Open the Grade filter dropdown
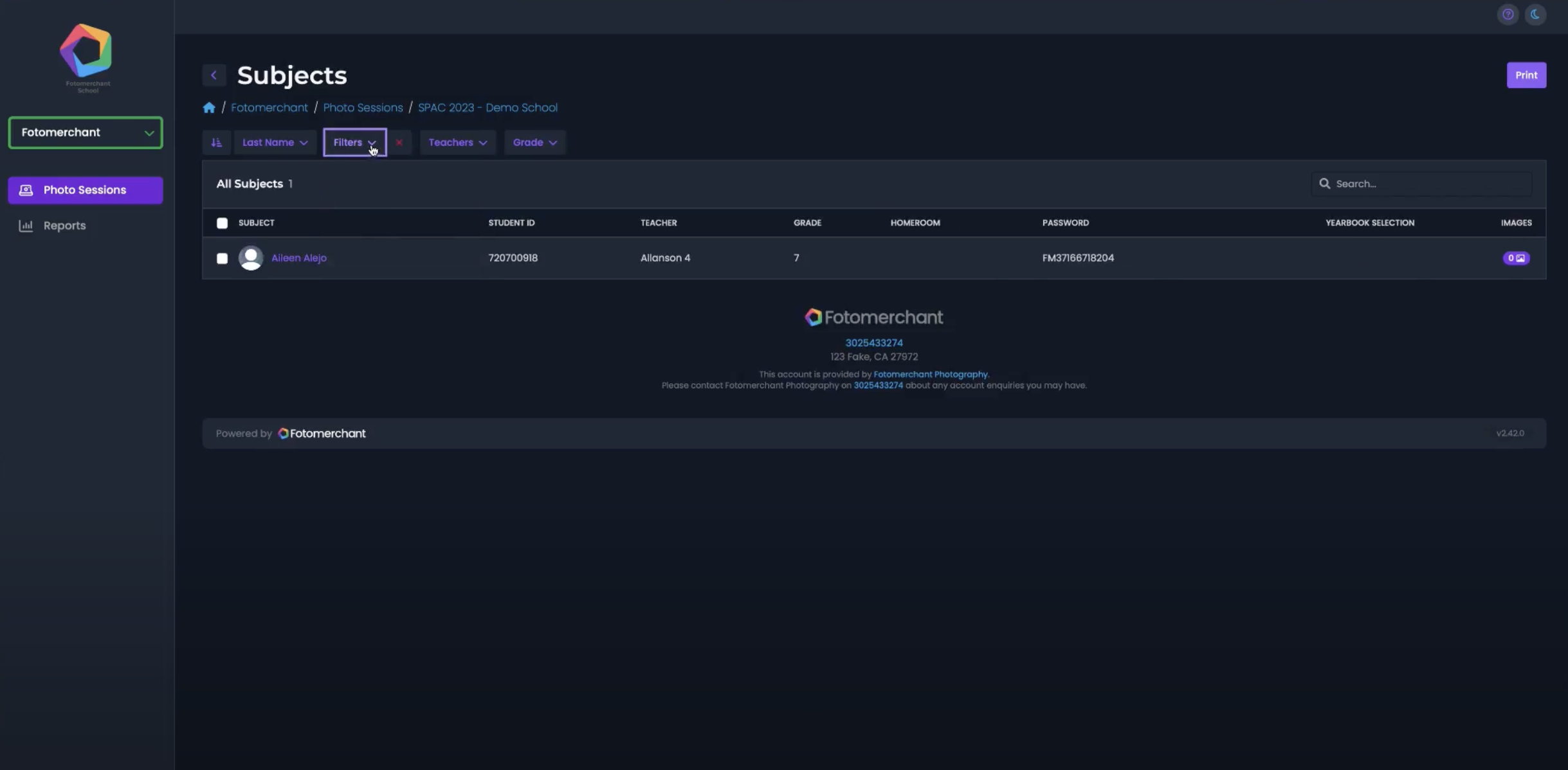Viewport: 1568px width, 770px height. point(534,142)
